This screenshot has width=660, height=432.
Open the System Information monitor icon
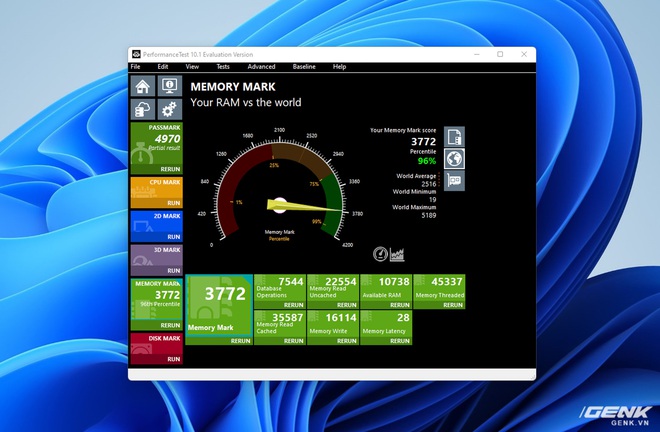(170, 86)
